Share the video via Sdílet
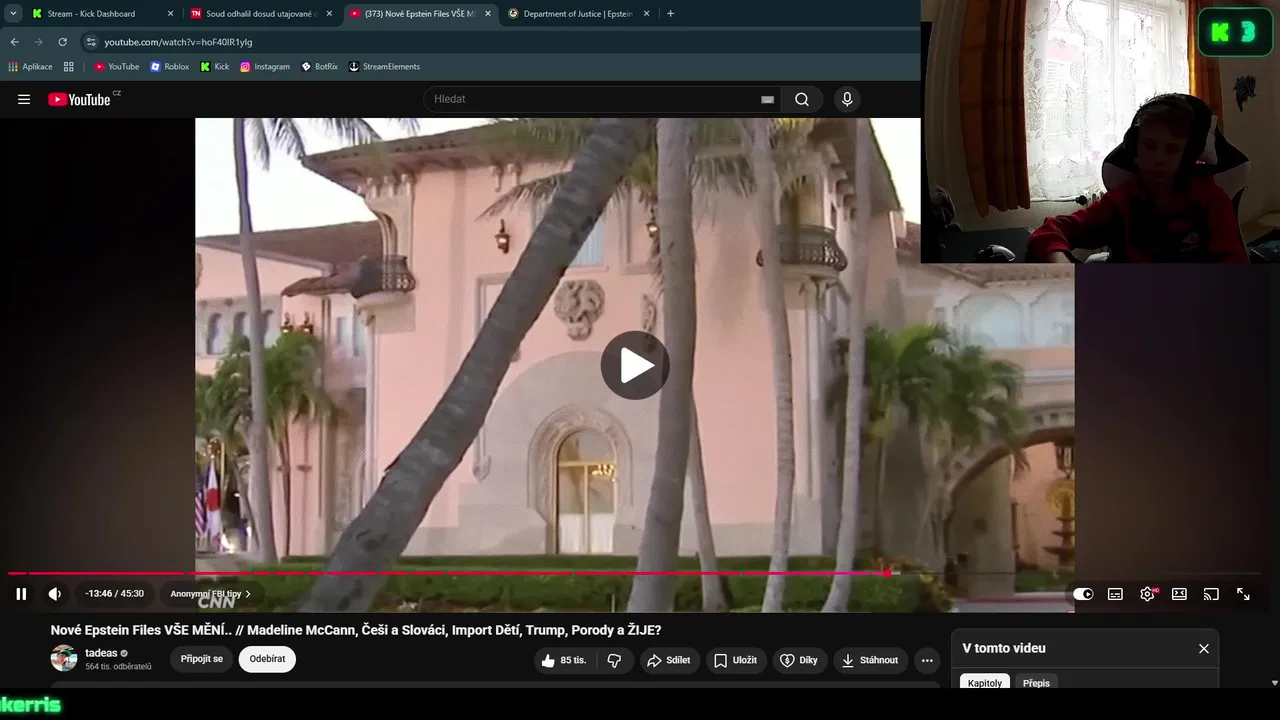 click(x=669, y=660)
